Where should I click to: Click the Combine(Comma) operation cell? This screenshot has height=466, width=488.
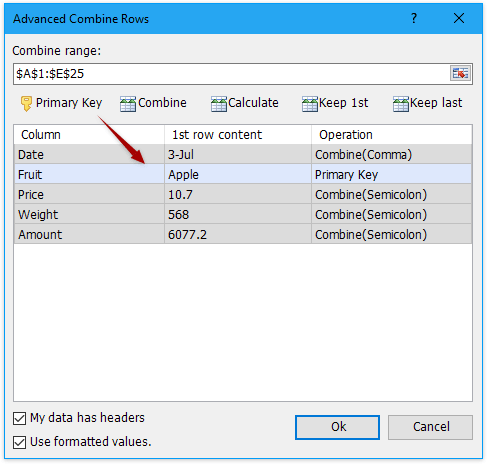[x=392, y=154]
